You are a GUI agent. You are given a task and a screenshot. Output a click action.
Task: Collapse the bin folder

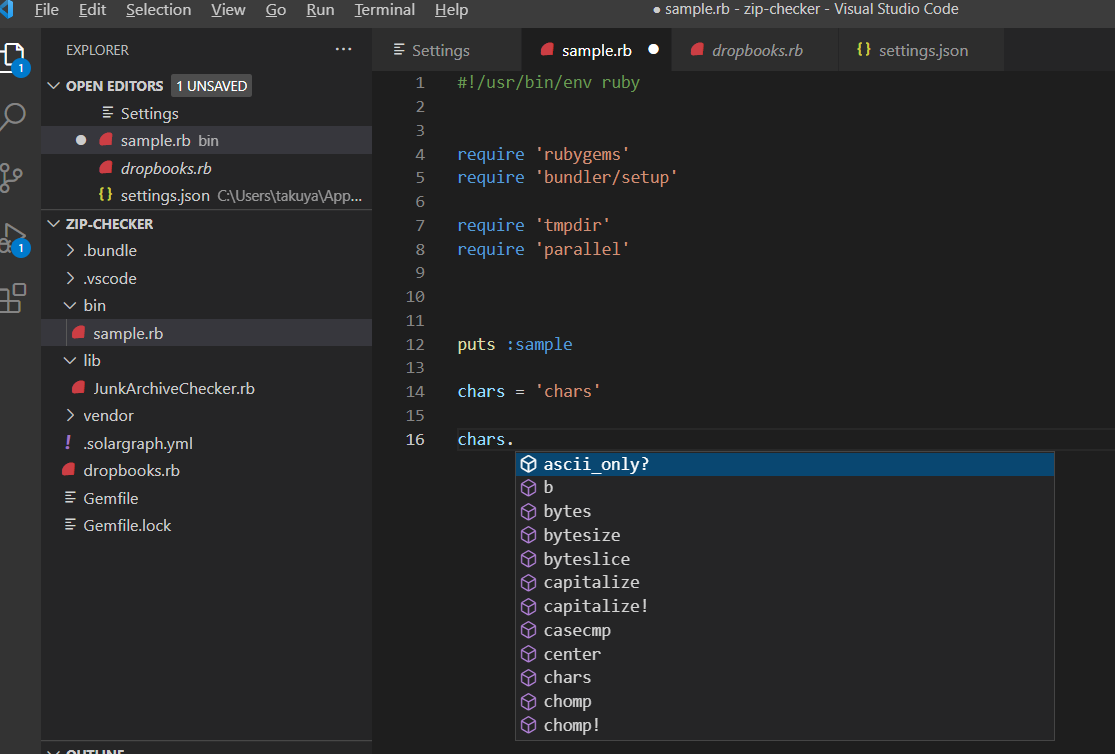coord(70,305)
